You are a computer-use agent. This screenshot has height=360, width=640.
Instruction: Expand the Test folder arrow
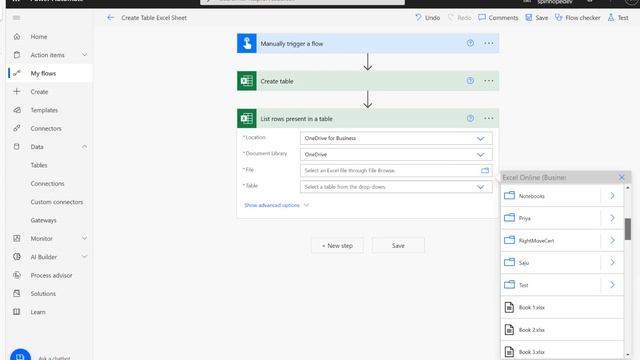(x=612, y=285)
